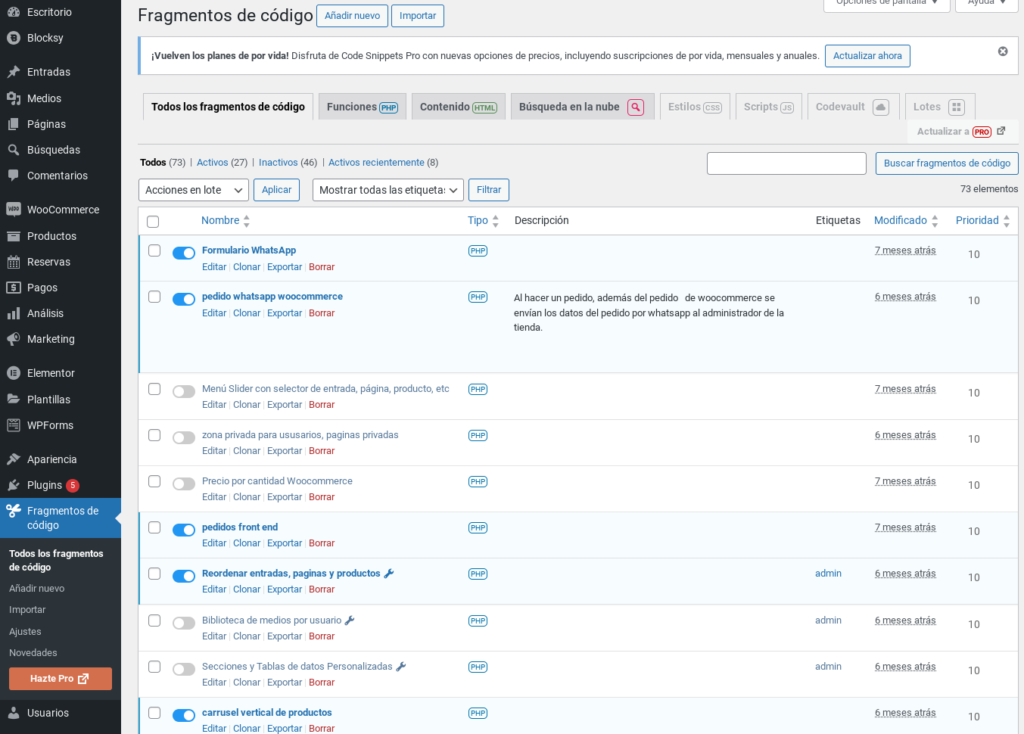Click the Reservas calendar icon

13,262
